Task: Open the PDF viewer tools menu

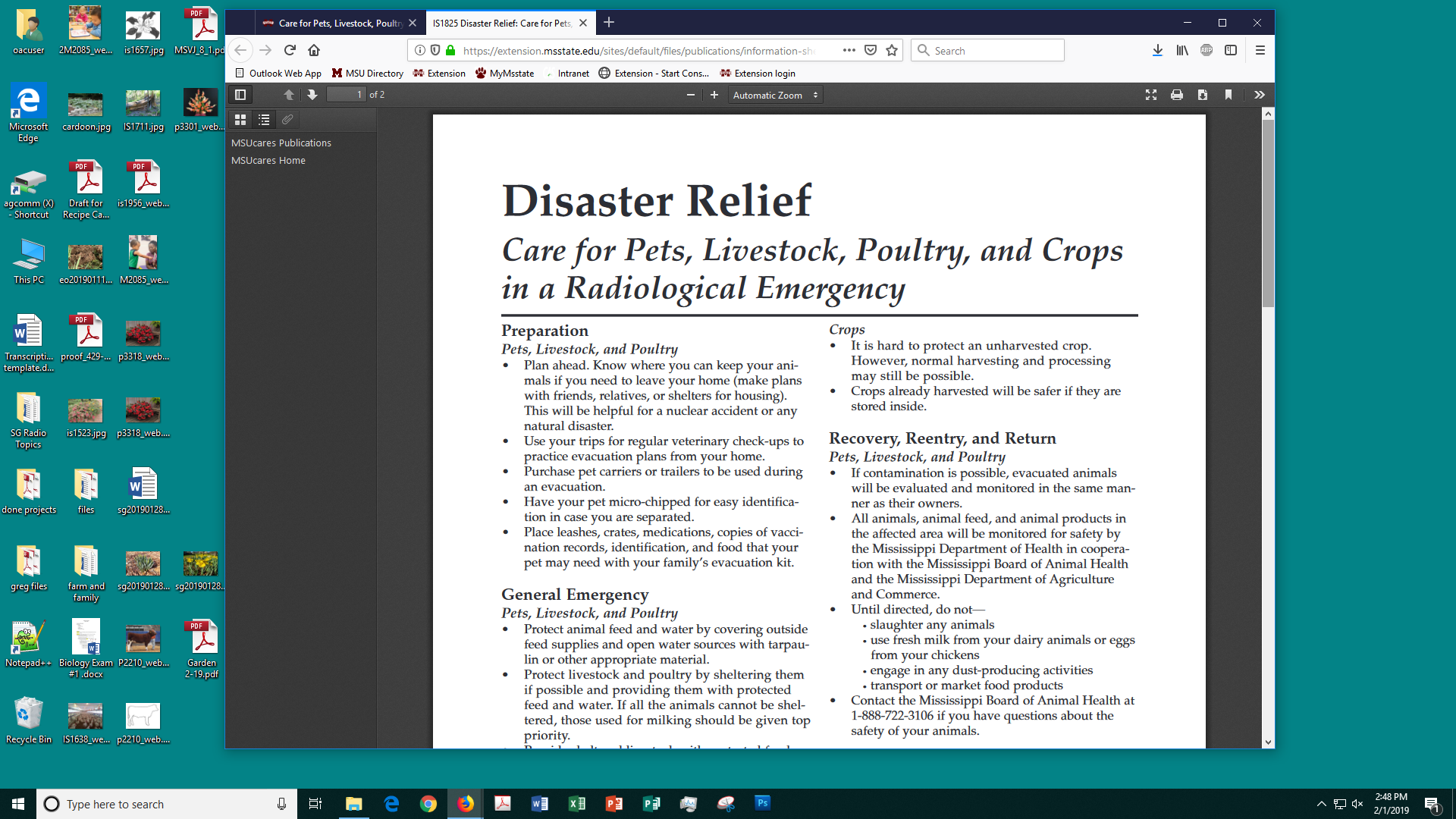Action: (1260, 95)
